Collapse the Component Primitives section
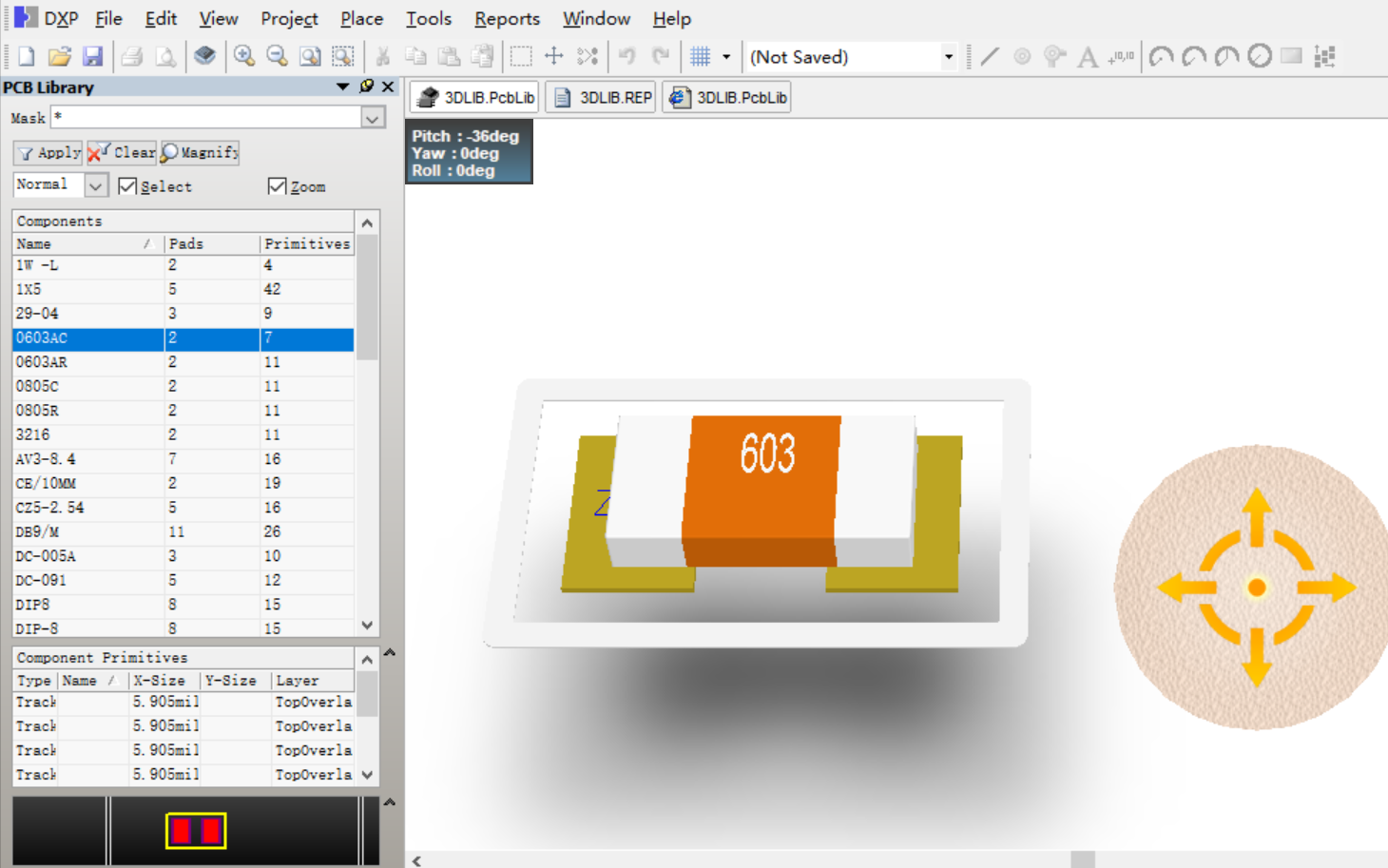Image resolution: width=1388 pixels, height=868 pixels. click(x=367, y=659)
